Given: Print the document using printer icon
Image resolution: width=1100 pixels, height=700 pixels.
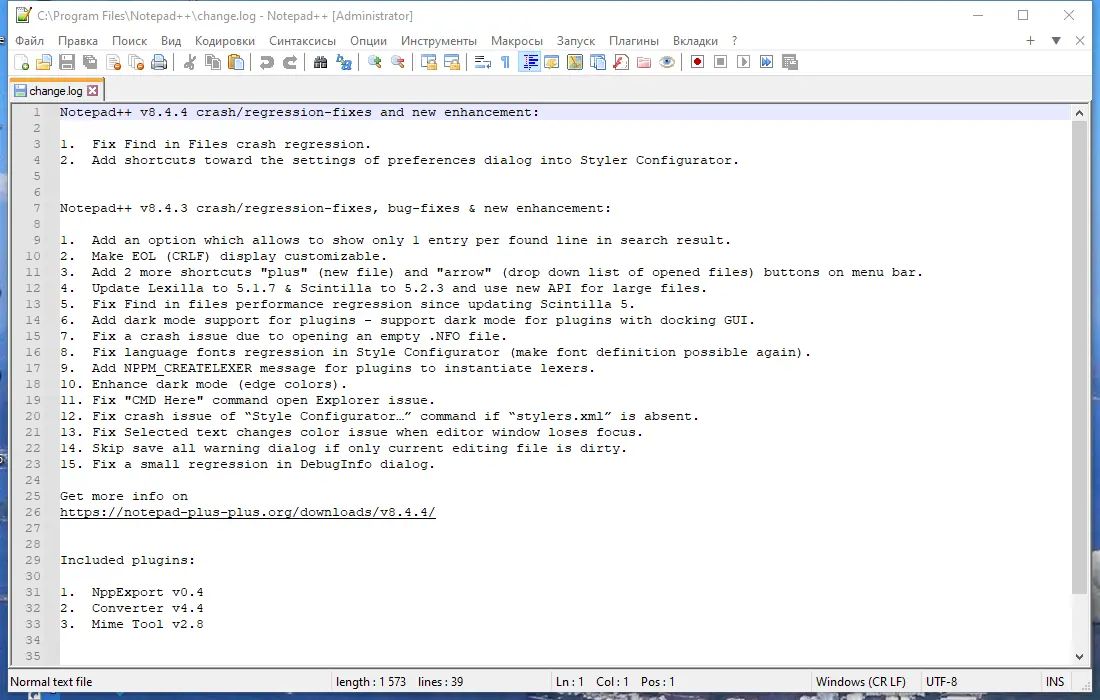Looking at the screenshot, I should (160, 62).
